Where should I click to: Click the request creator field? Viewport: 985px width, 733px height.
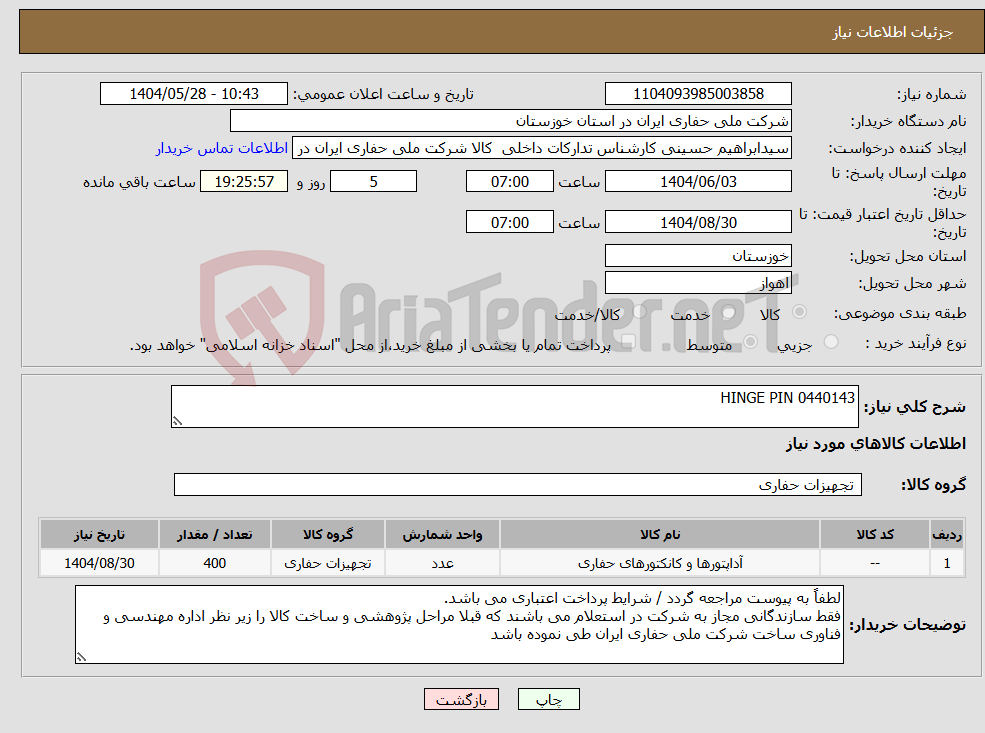coord(541,148)
